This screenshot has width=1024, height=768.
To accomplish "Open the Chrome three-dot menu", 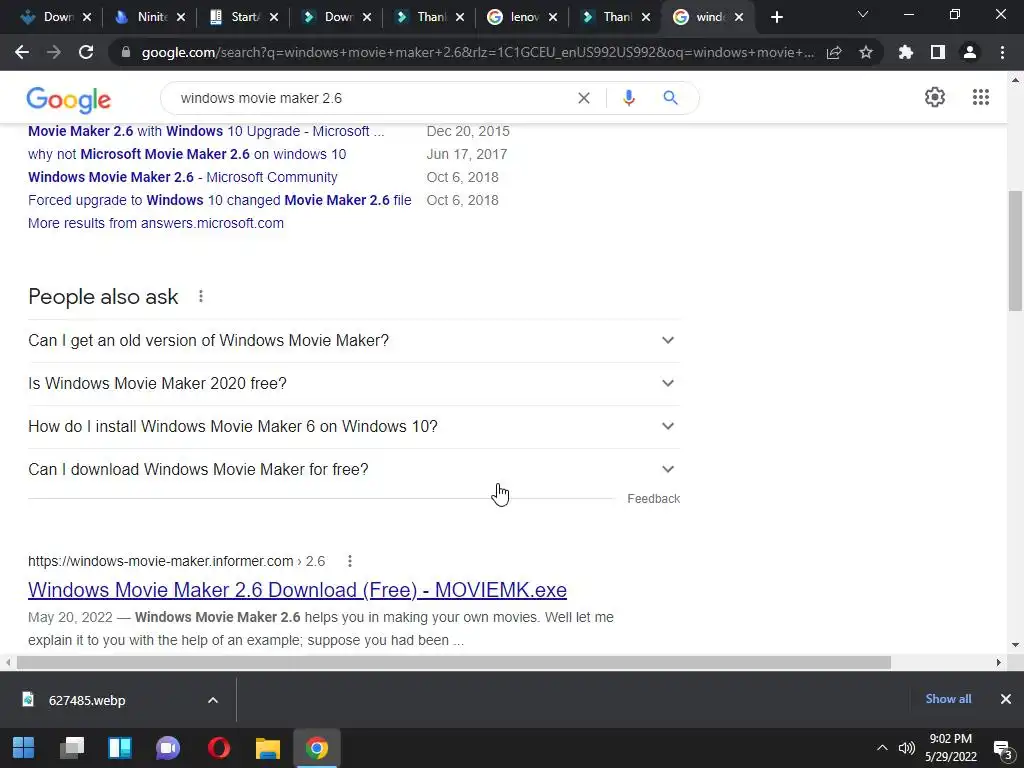I will [1002, 52].
